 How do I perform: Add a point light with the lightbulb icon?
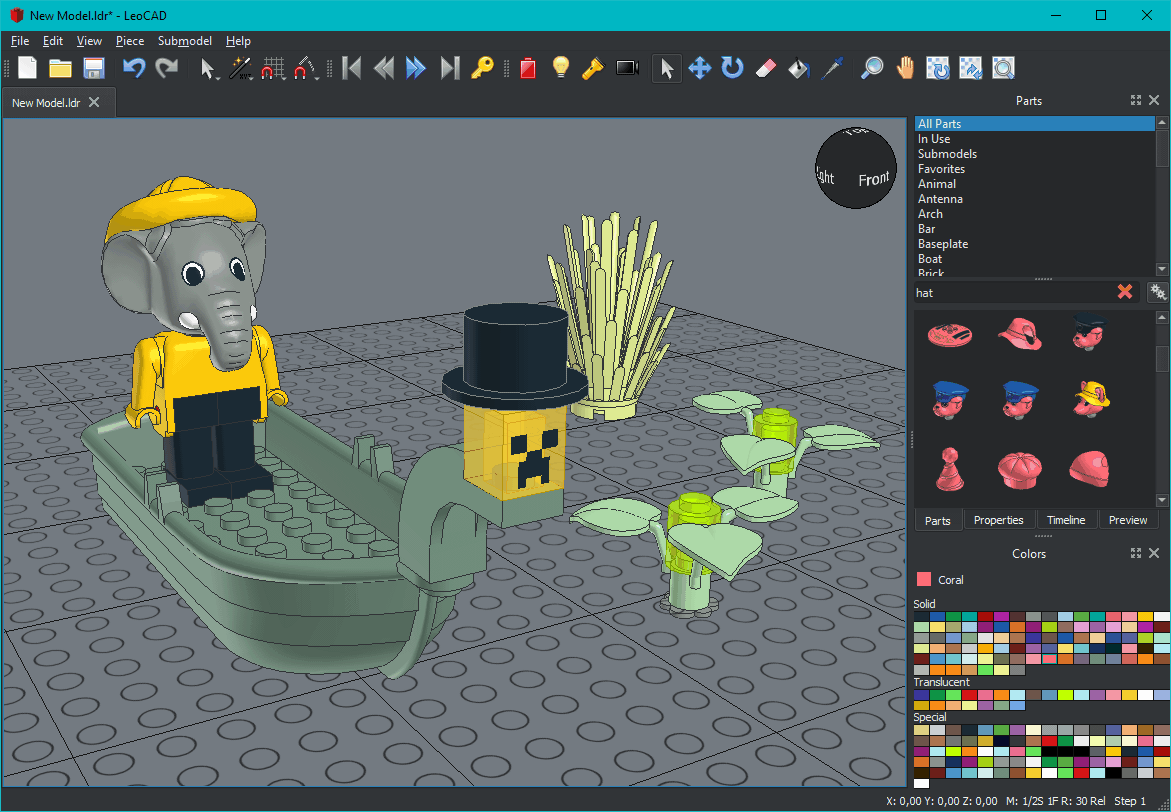click(x=561, y=68)
